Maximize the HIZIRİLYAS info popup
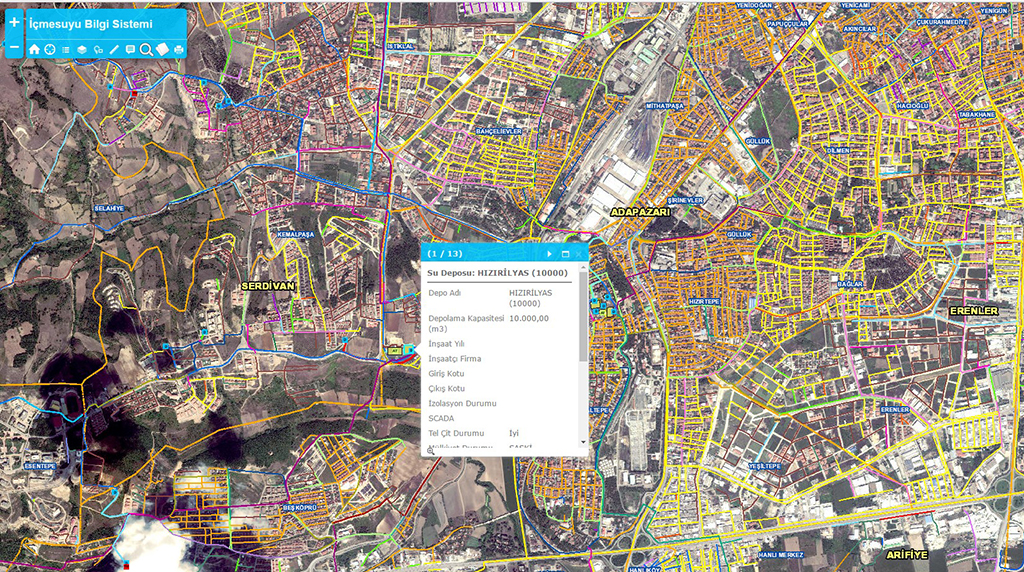Image resolution: width=1024 pixels, height=572 pixels. click(565, 254)
